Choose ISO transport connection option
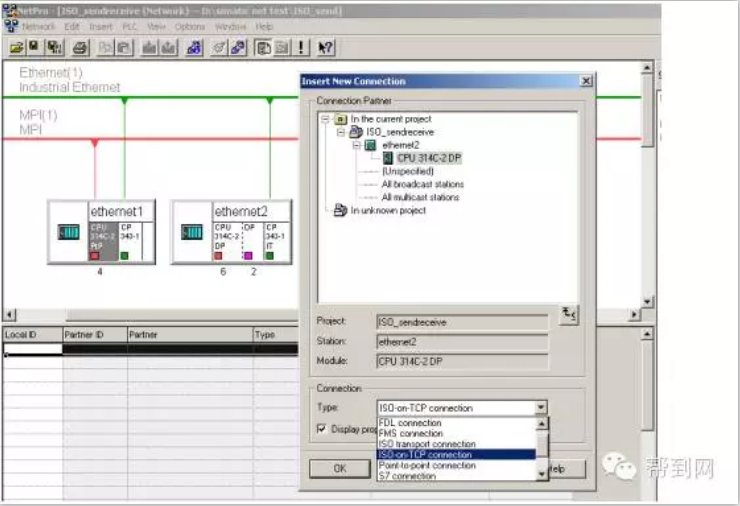Image resolution: width=740 pixels, height=506 pixels. (x=427, y=444)
